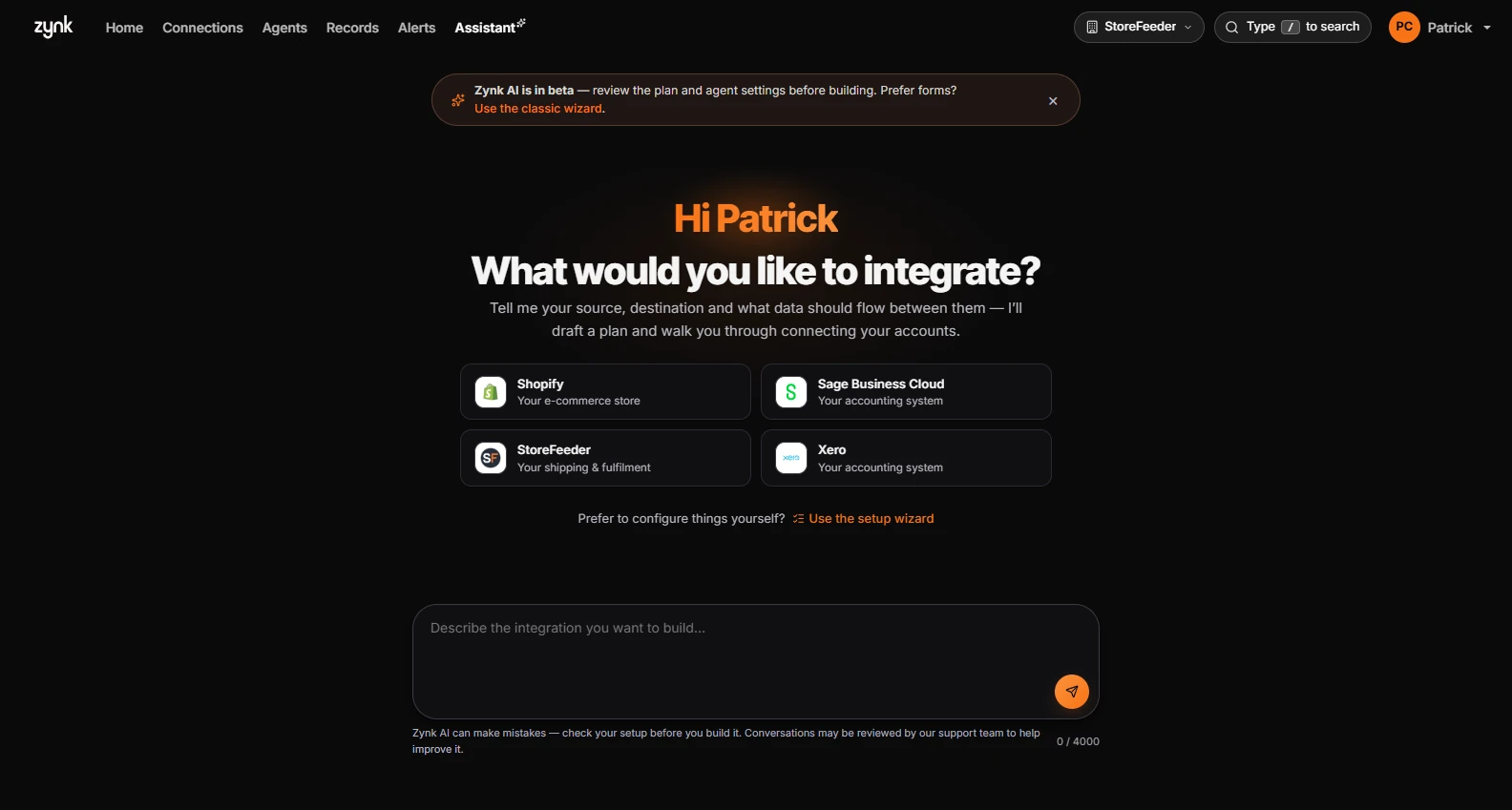Click the 'Prefer to configure things yourself?' text

[x=682, y=519]
